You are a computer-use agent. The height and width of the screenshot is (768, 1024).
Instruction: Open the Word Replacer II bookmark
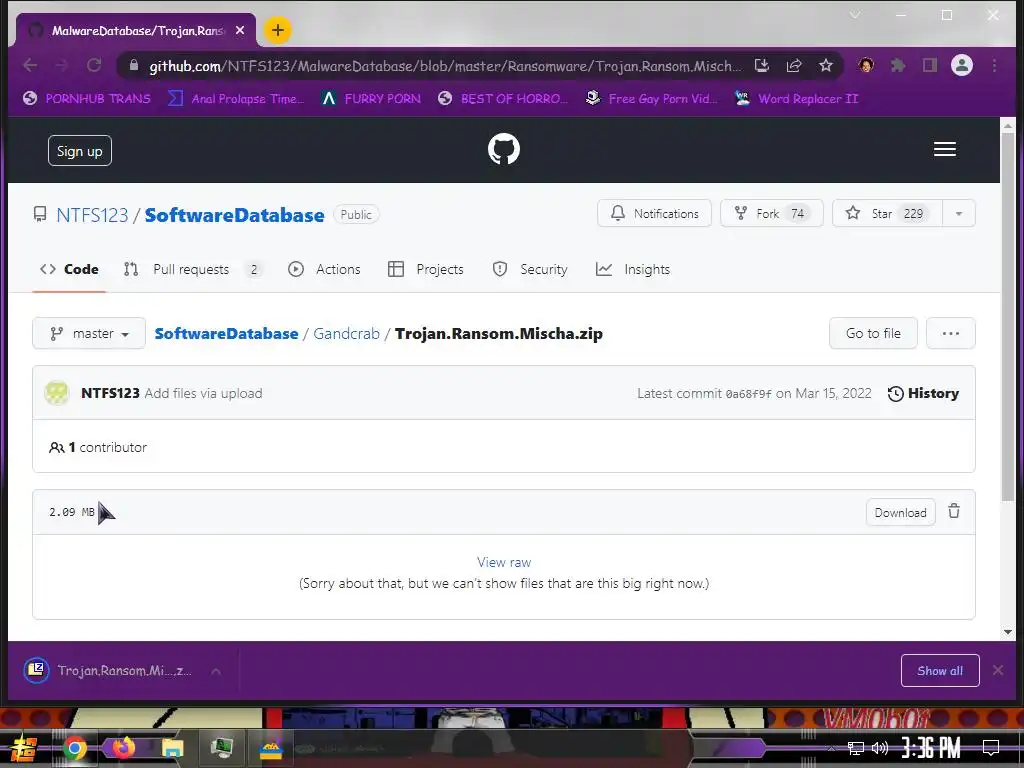tap(796, 99)
